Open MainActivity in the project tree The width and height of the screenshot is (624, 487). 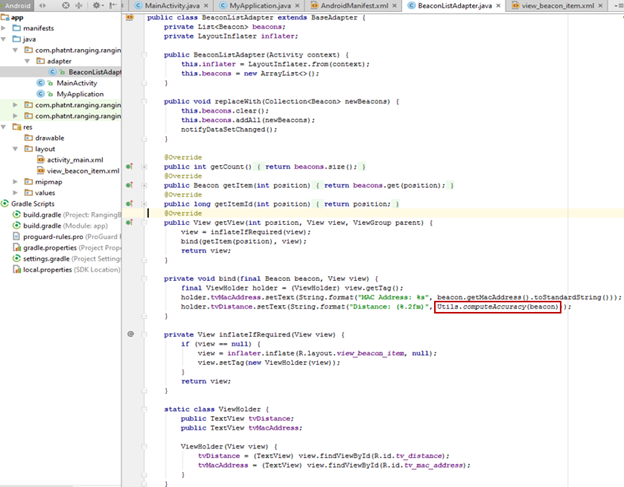[x=77, y=83]
